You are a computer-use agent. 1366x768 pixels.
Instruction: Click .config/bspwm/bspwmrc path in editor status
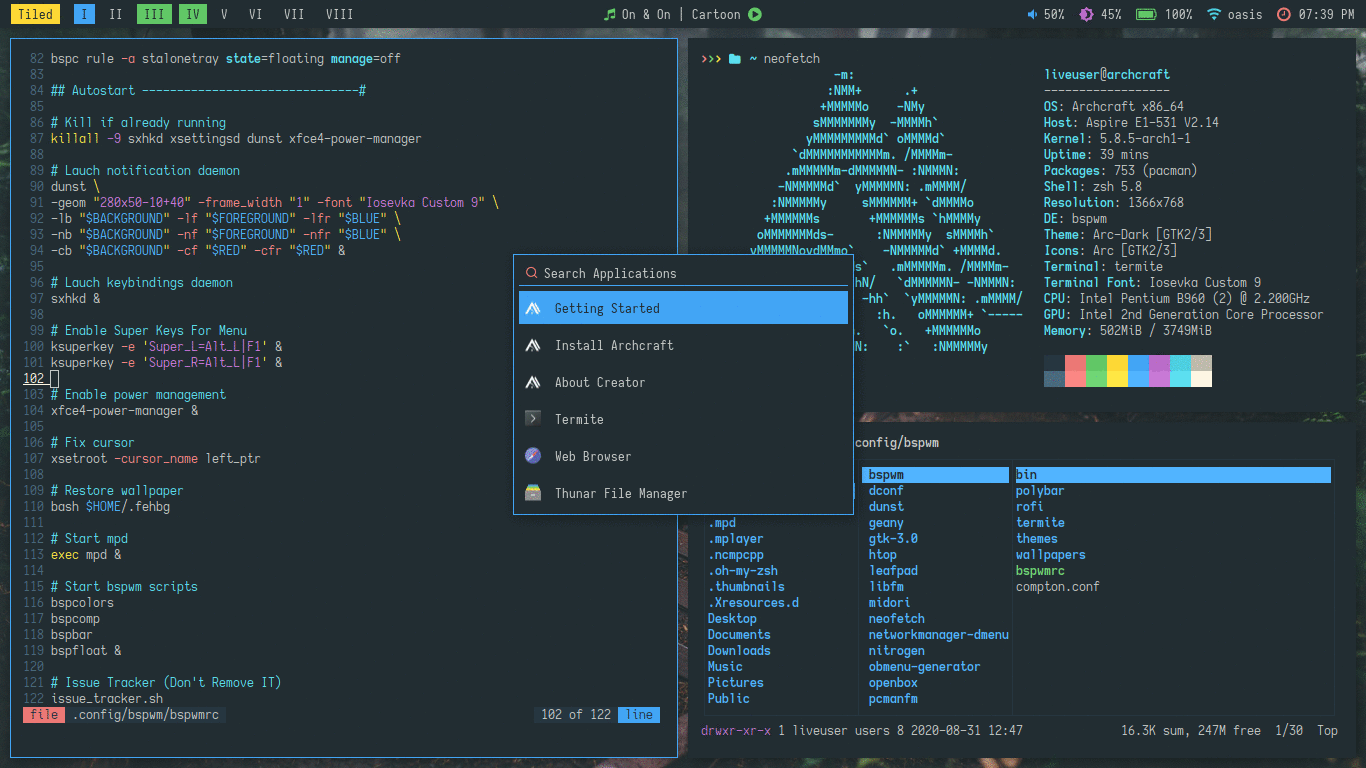[x=146, y=715]
